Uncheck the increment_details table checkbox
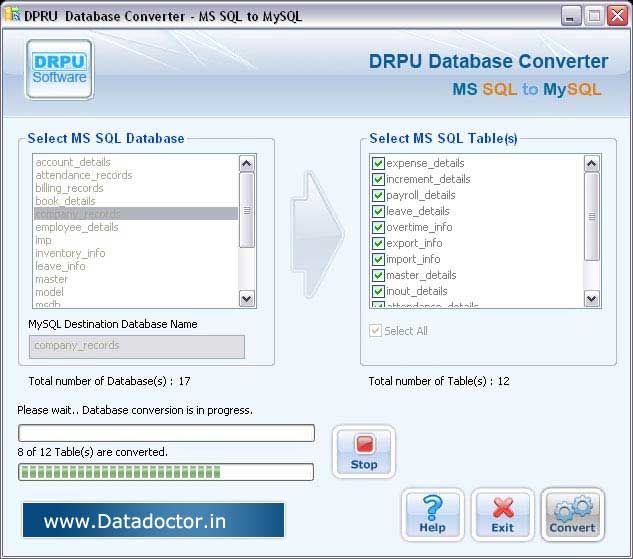 tap(378, 179)
